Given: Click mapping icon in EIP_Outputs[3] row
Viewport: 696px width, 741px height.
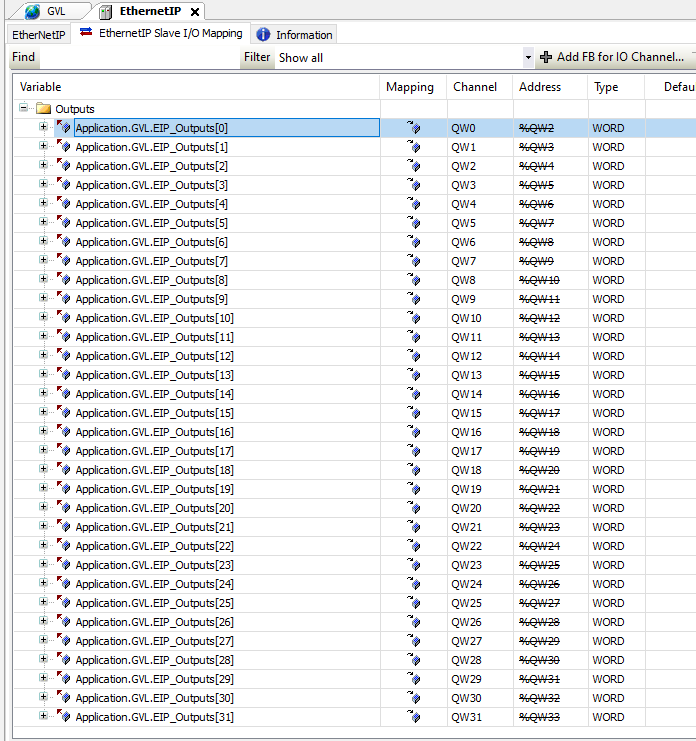Looking at the screenshot, I should coord(414,185).
